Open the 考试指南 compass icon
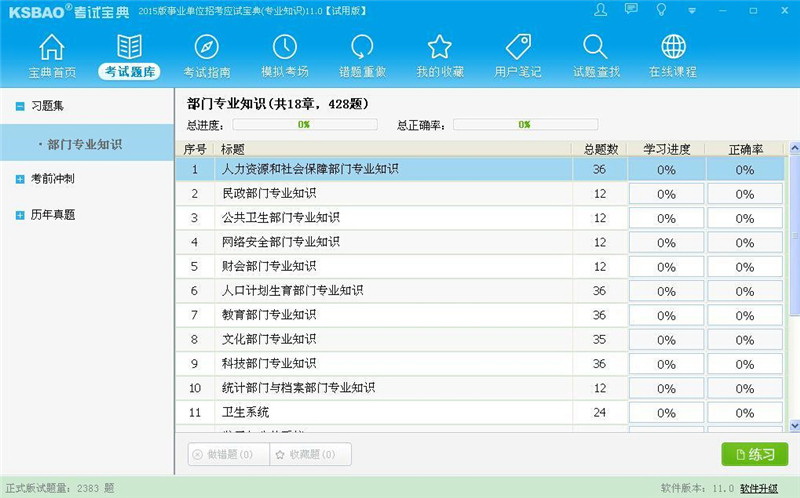 [207, 47]
